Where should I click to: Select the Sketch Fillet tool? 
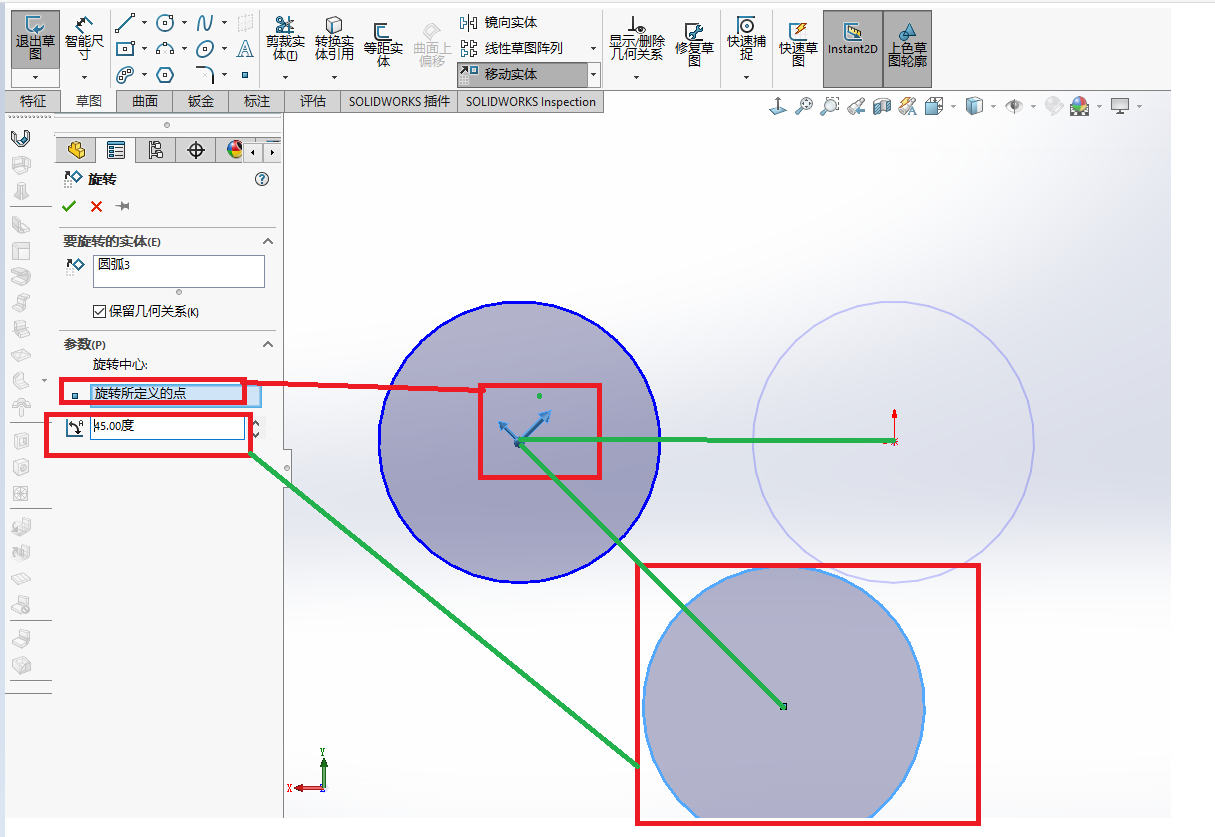205,74
